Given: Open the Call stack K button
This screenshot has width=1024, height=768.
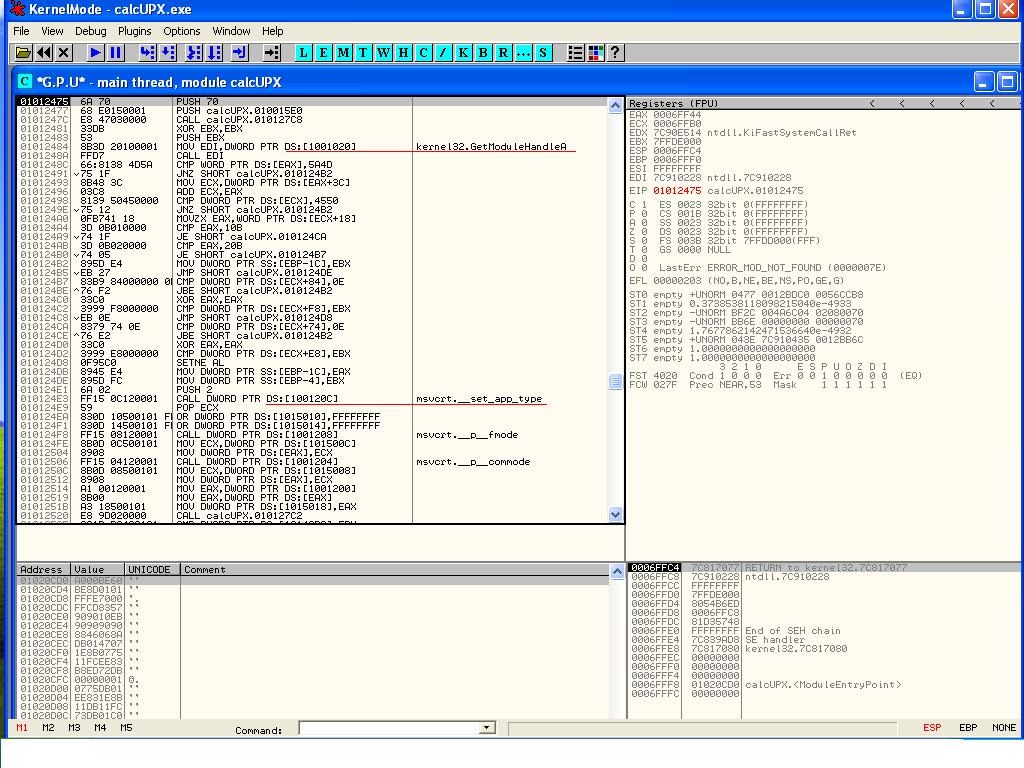Looking at the screenshot, I should (x=464, y=53).
